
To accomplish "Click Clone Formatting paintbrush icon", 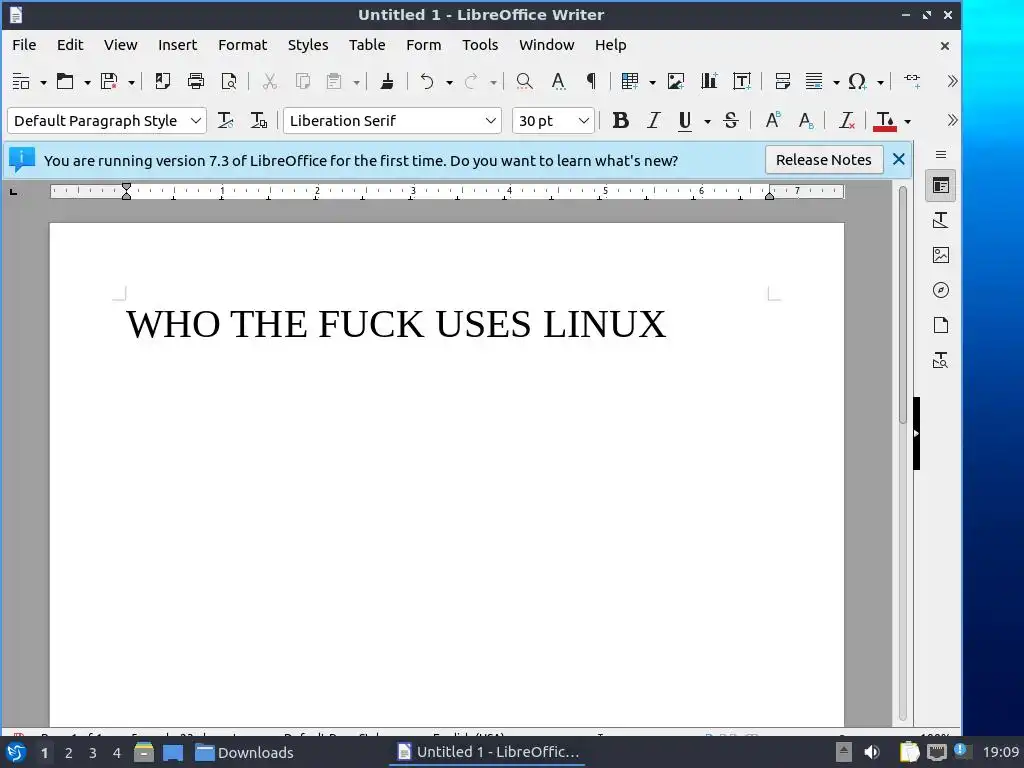I will point(387,81).
